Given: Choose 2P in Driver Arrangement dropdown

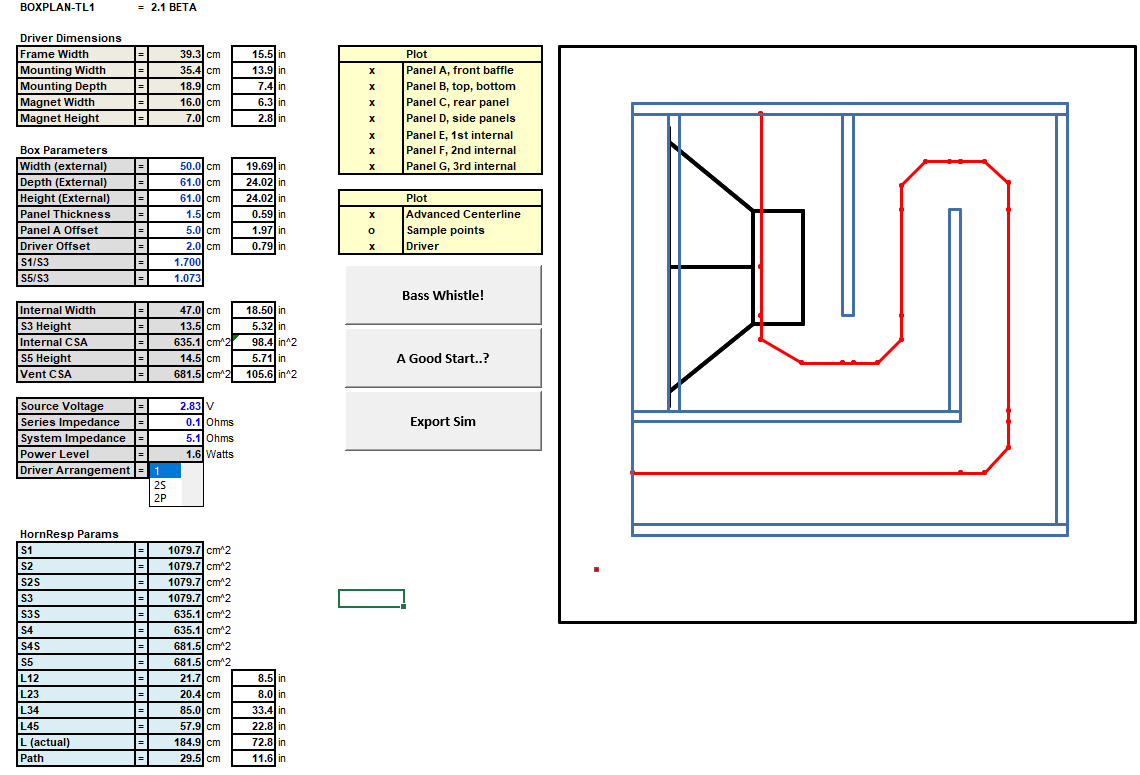Looking at the screenshot, I should (165, 498).
